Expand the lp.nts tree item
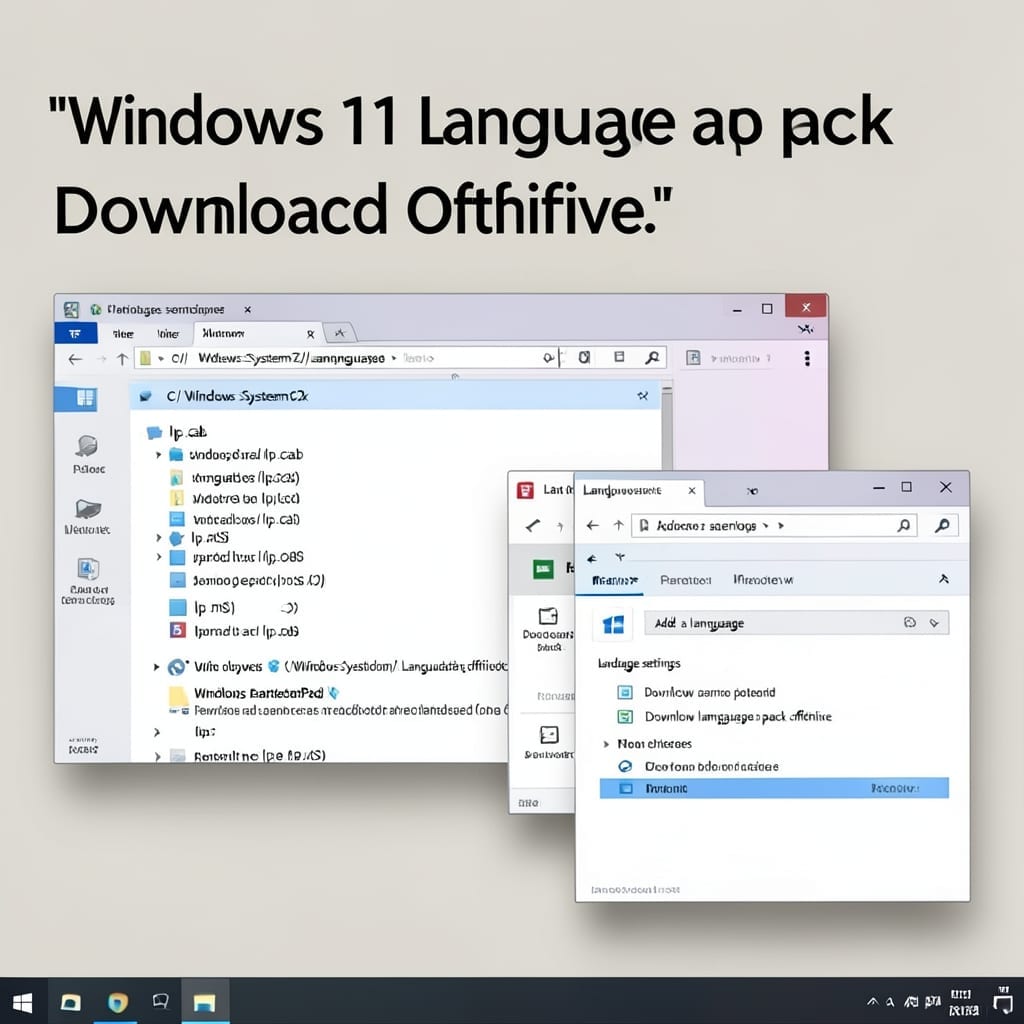Image resolution: width=1024 pixels, height=1024 pixels. 158,537
